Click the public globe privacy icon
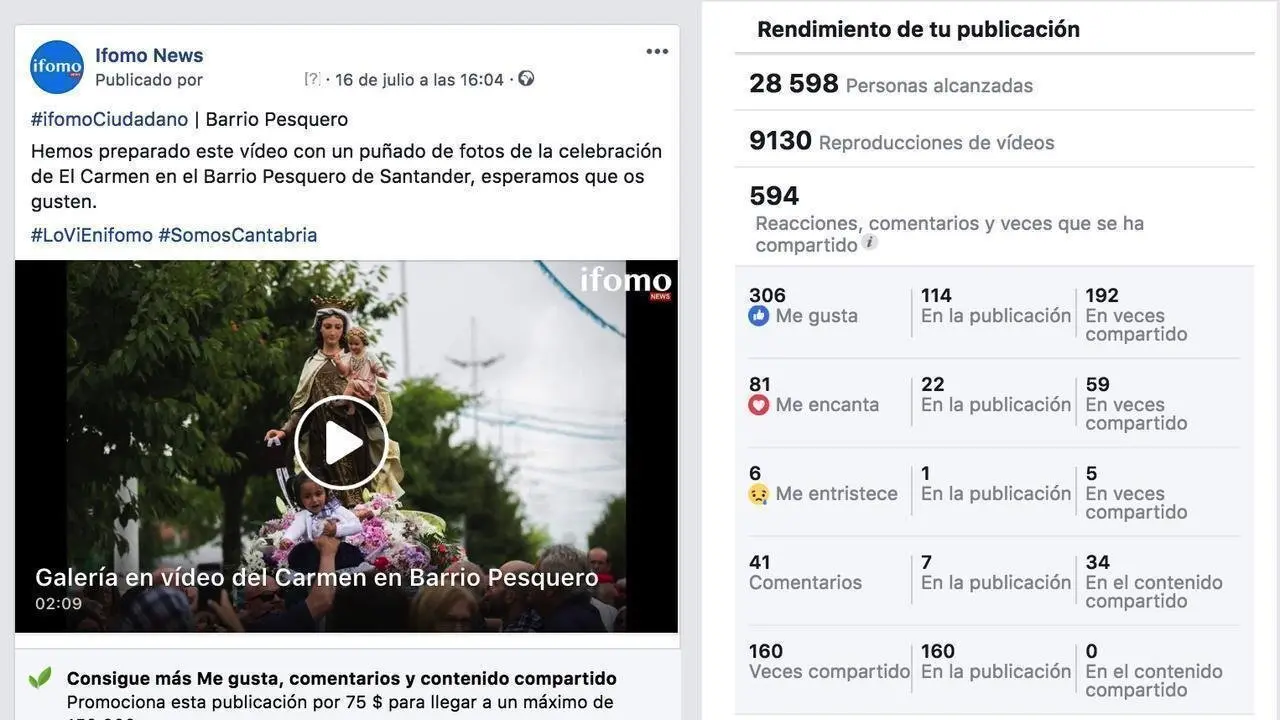1280x720 pixels. coord(526,78)
